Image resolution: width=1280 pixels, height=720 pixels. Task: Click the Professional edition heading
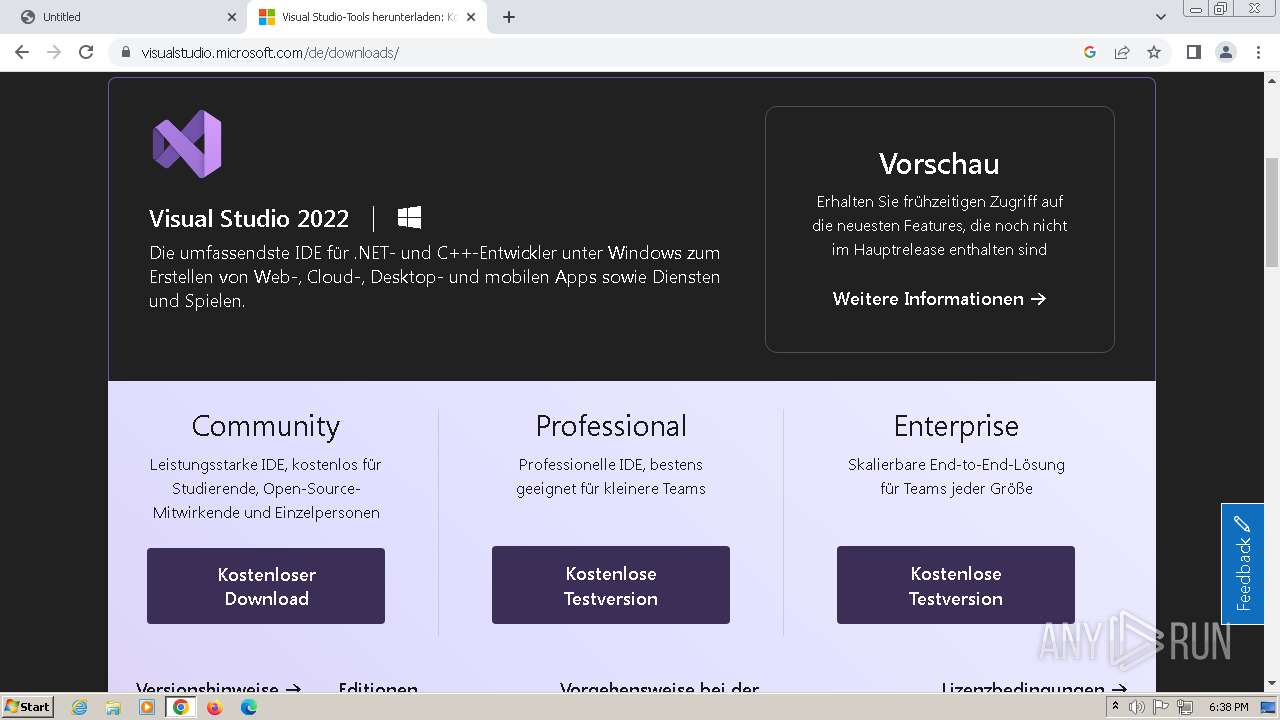(611, 426)
